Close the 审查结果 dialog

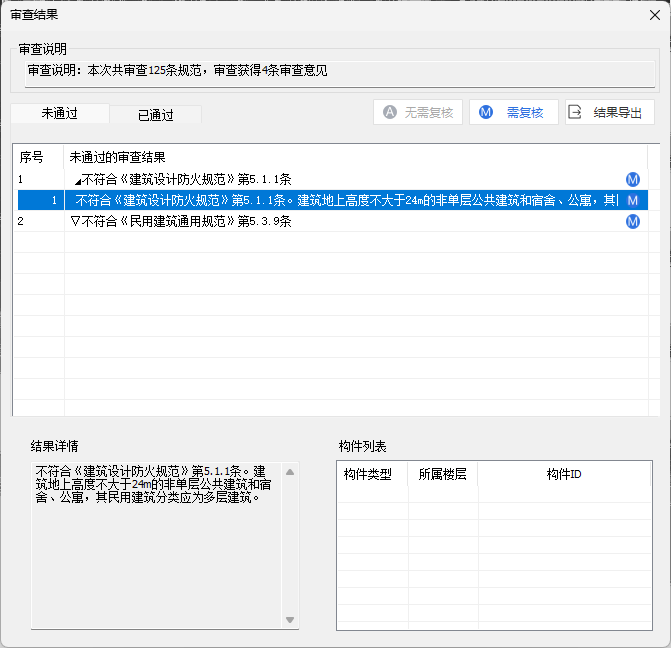[654, 15]
